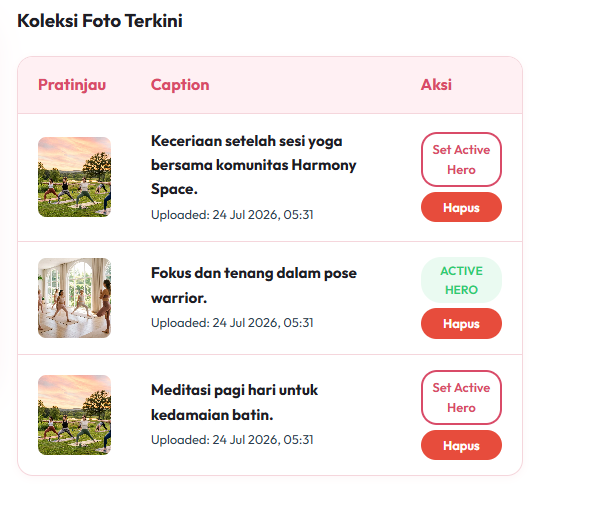
Task: Select the caption Meditasi pagi hari untuk kedamaian batin
Action: [234, 402]
